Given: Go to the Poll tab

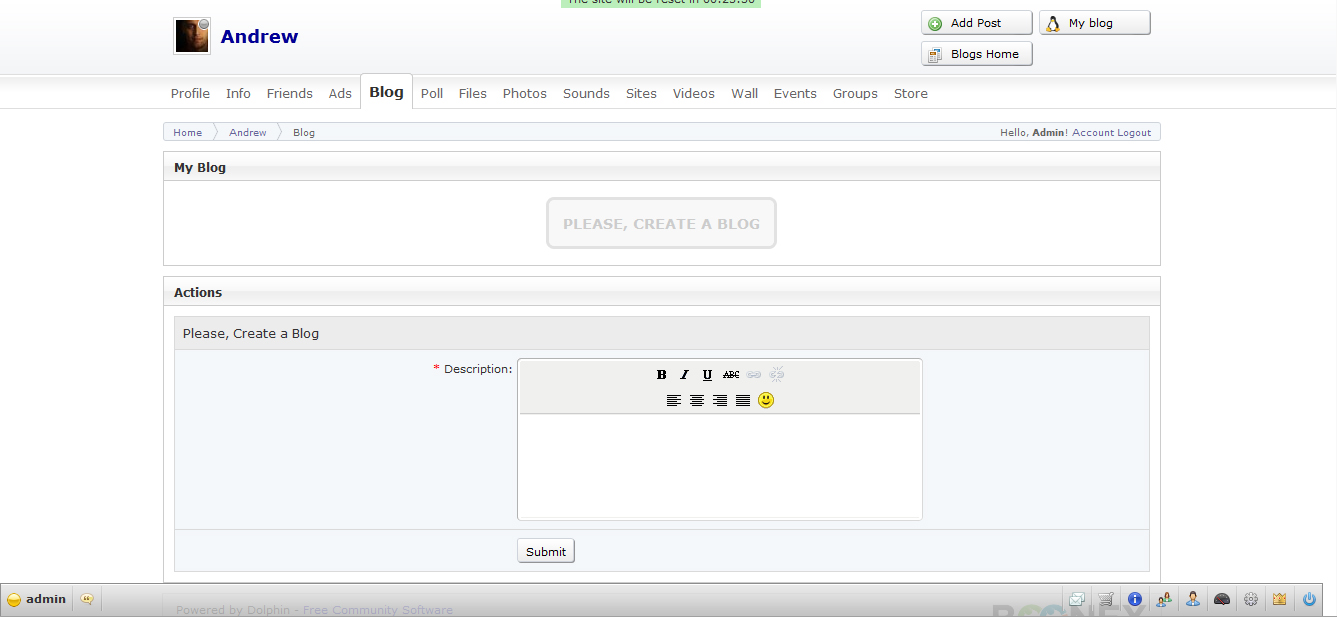Looking at the screenshot, I should coord(432,93).
